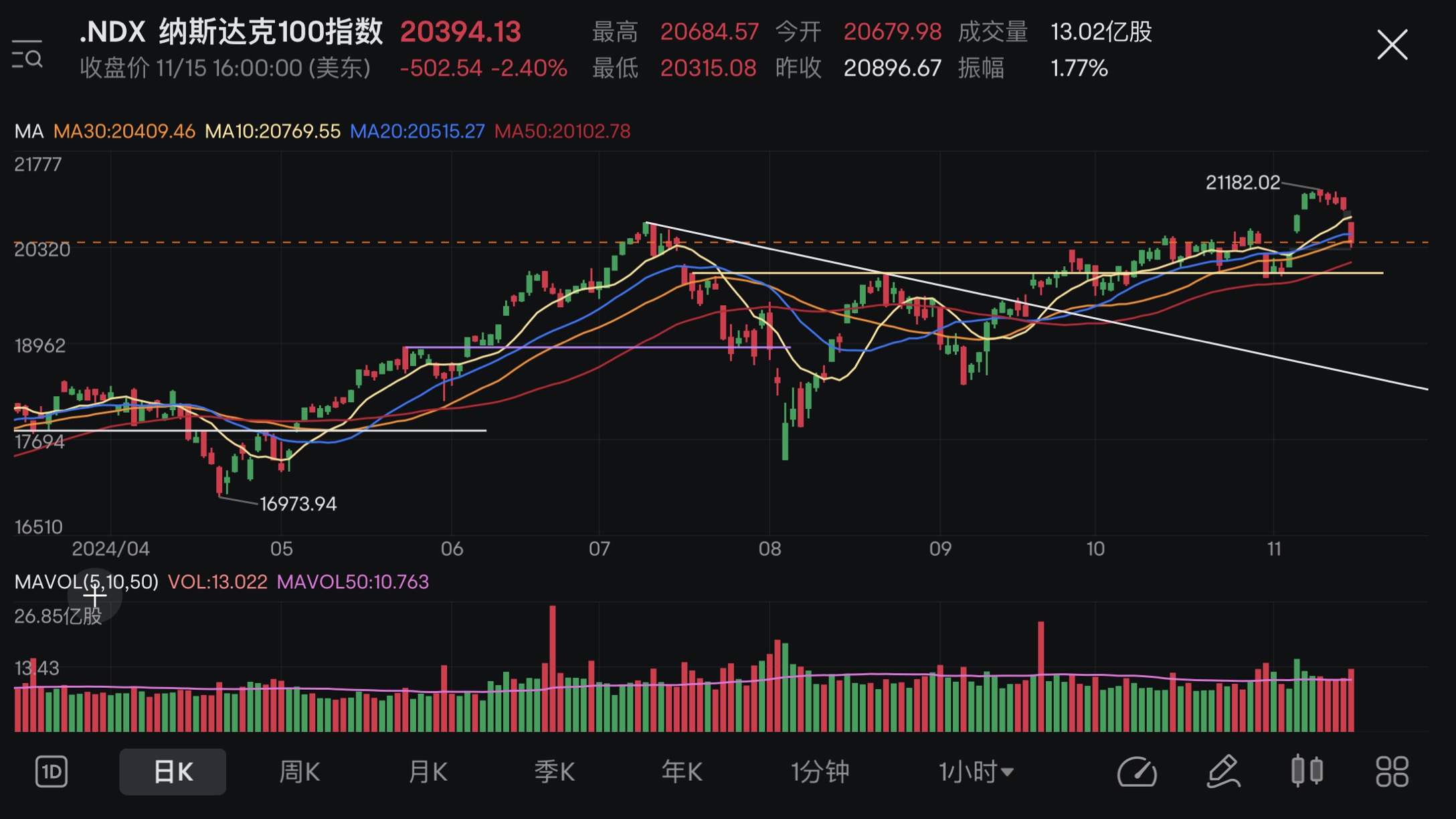Open the MA indicator settings label

click(29, 131)
